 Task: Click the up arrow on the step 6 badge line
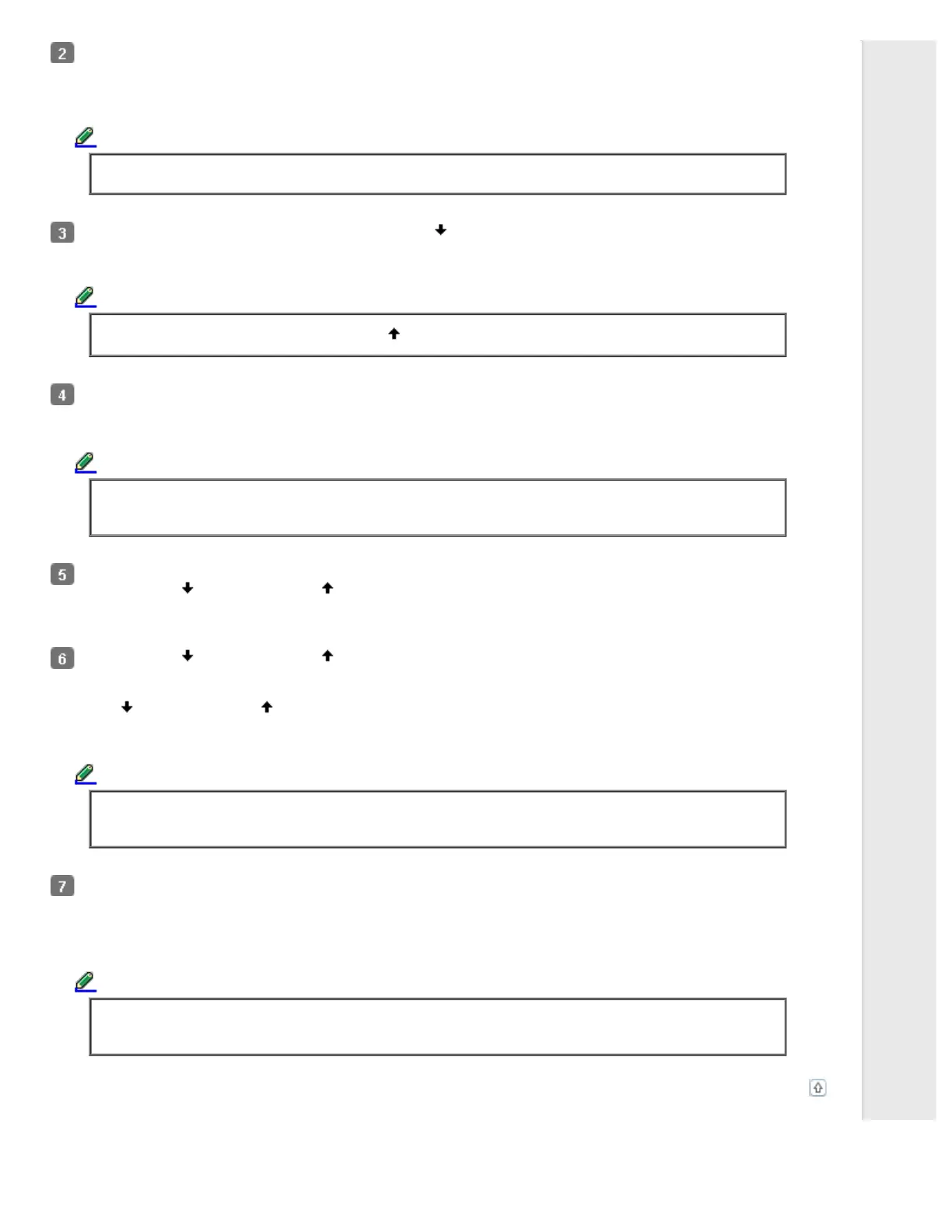click(327, 656)
